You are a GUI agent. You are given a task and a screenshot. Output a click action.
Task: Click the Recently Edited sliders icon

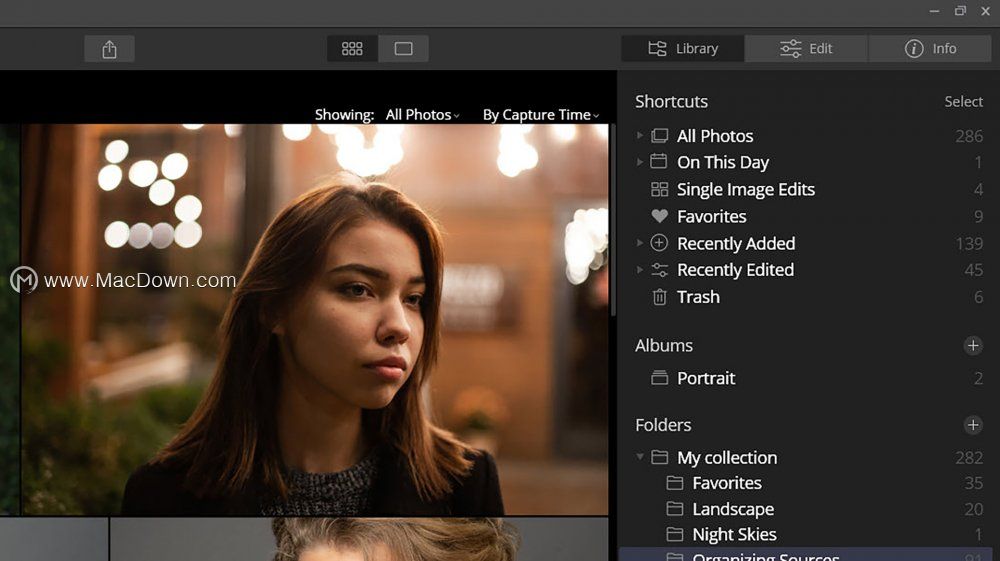(659, 270)
